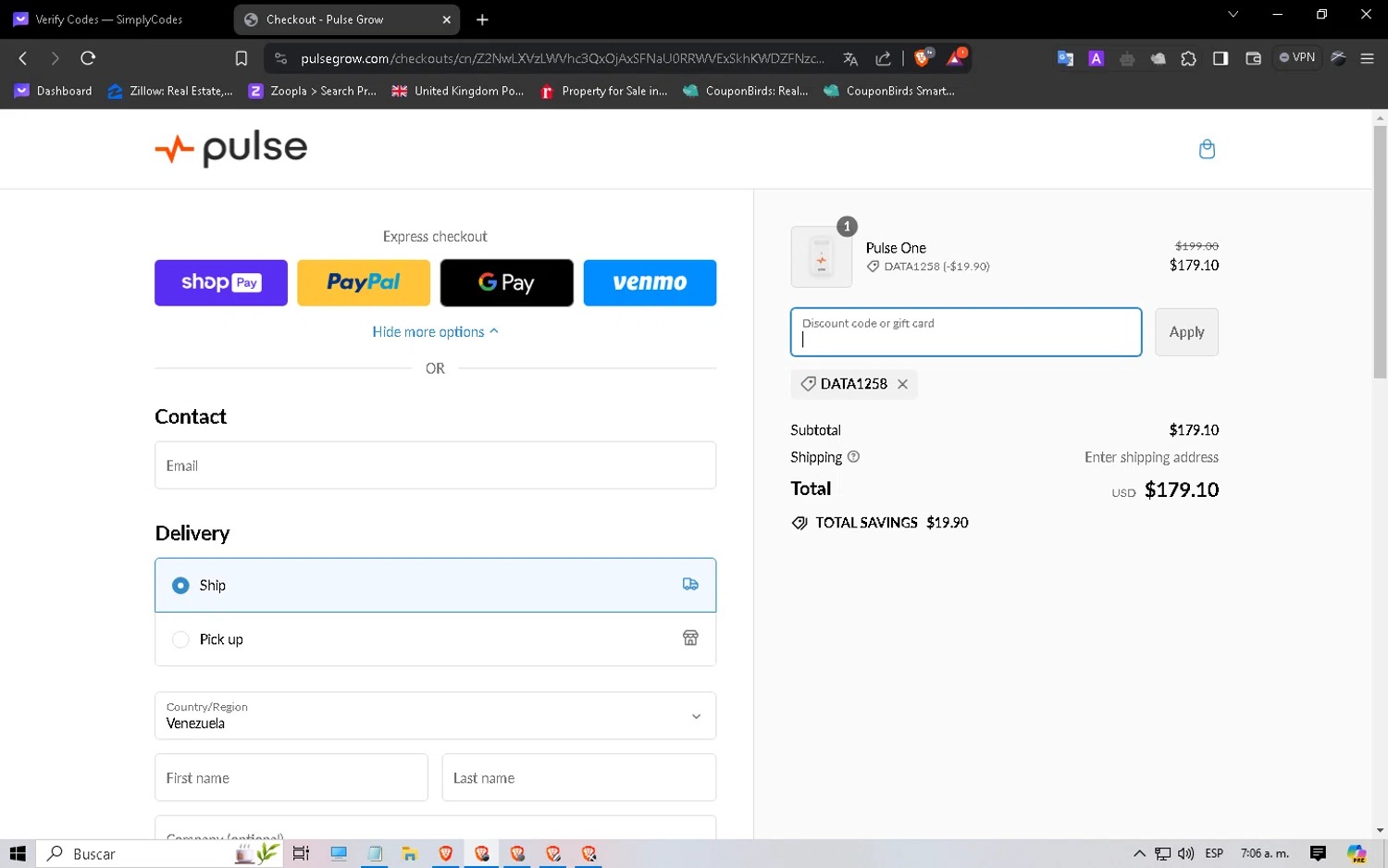Click the page vertical scrollbar
The width and height of the screenshot is (1388, 868).
tap(1380, 252)
